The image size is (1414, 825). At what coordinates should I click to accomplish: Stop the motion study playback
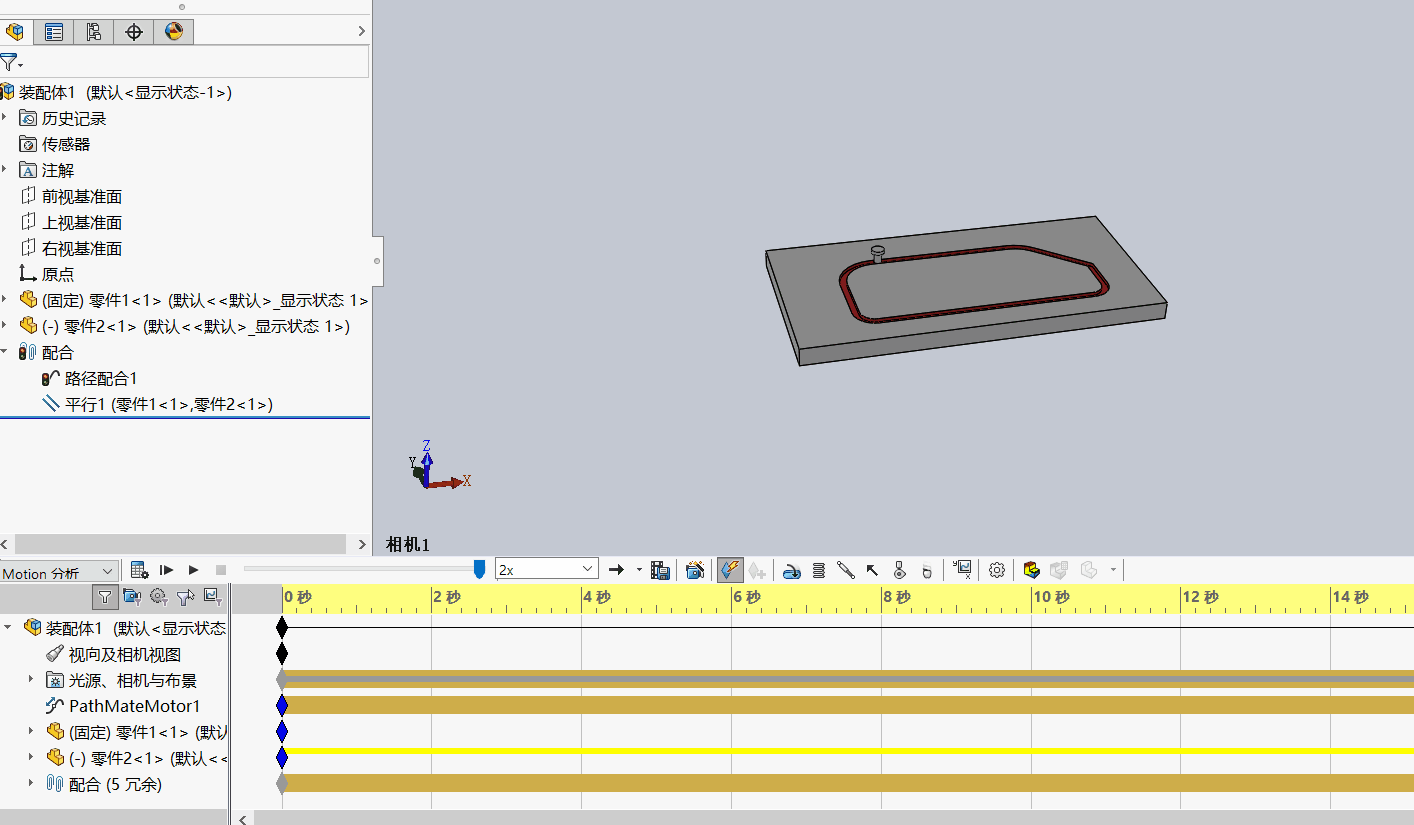point(221,570)
